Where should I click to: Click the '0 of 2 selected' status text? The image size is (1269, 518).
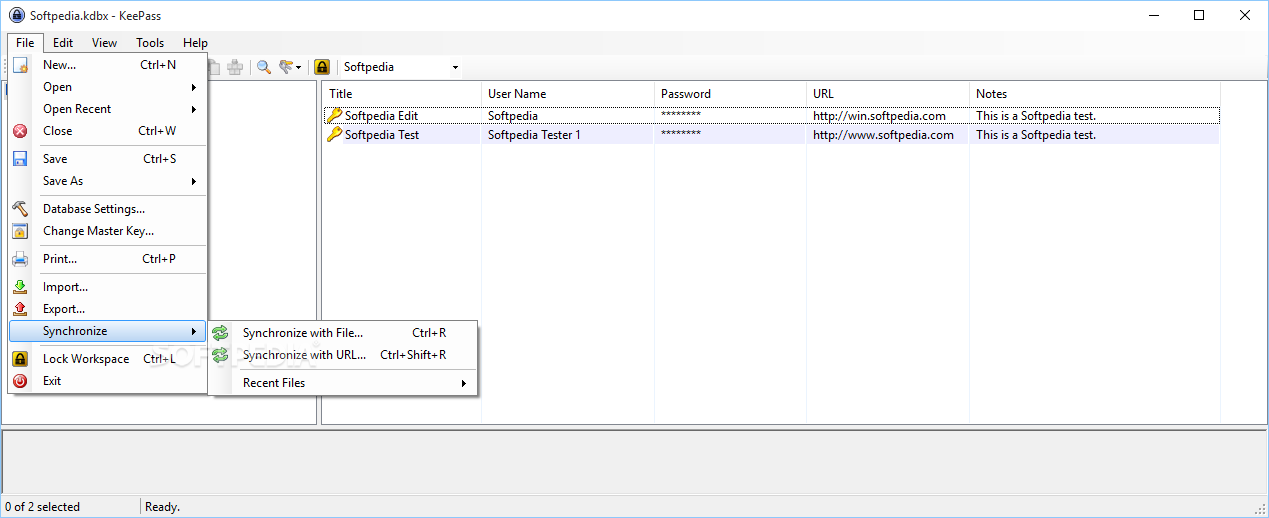42,507
